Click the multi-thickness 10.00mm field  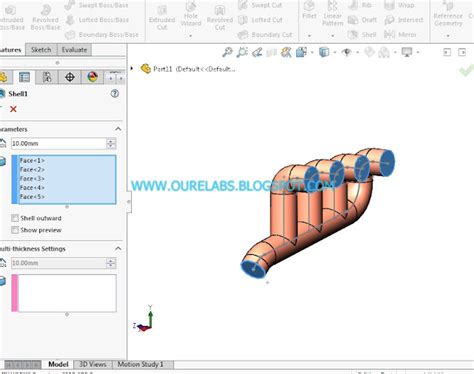point(59,263)
